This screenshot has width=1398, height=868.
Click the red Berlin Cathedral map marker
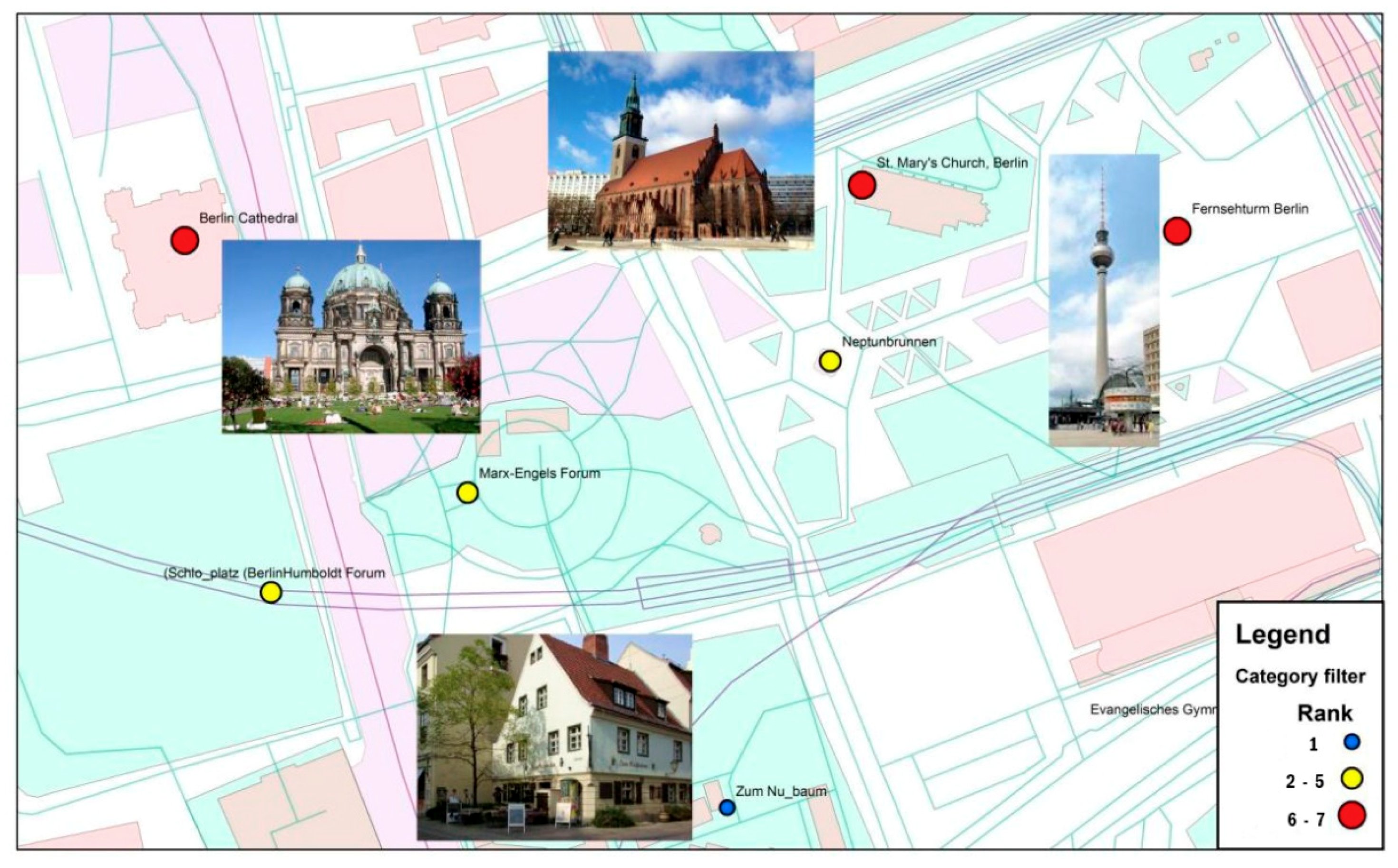[x=185, y=240]
